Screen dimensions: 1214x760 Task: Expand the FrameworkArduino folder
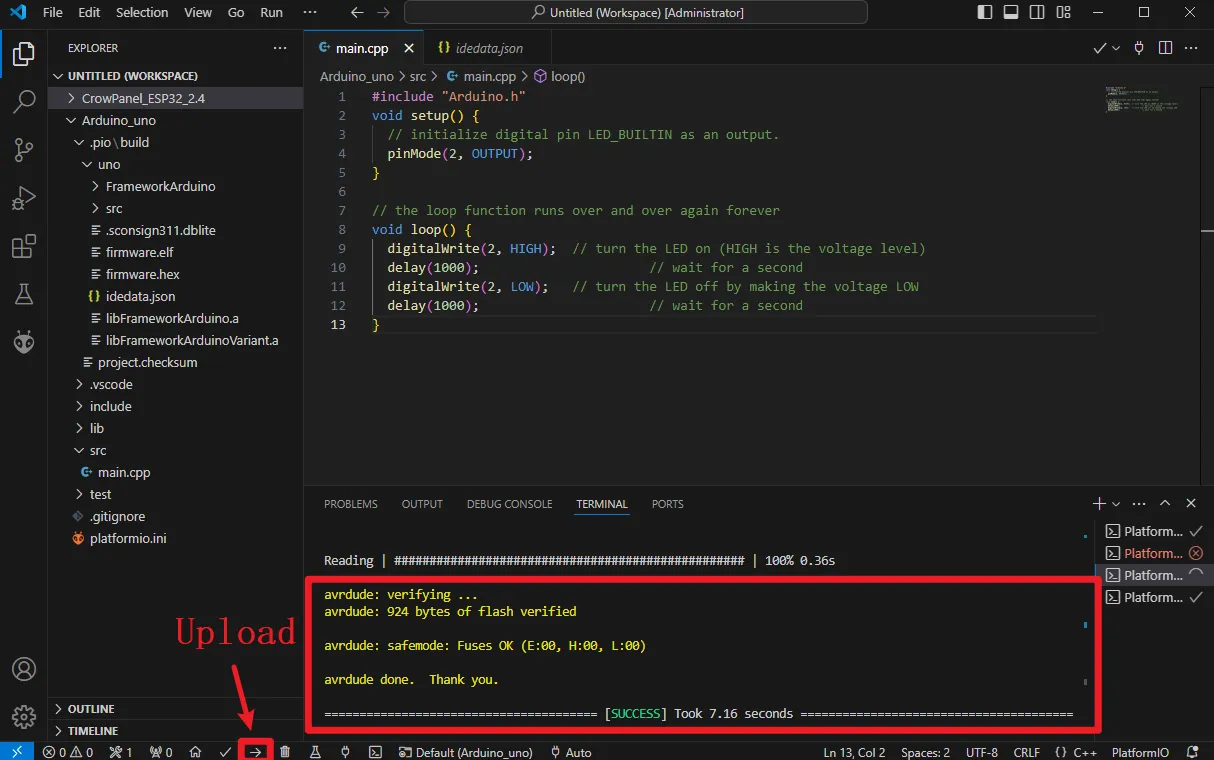[x=160, y=186]
